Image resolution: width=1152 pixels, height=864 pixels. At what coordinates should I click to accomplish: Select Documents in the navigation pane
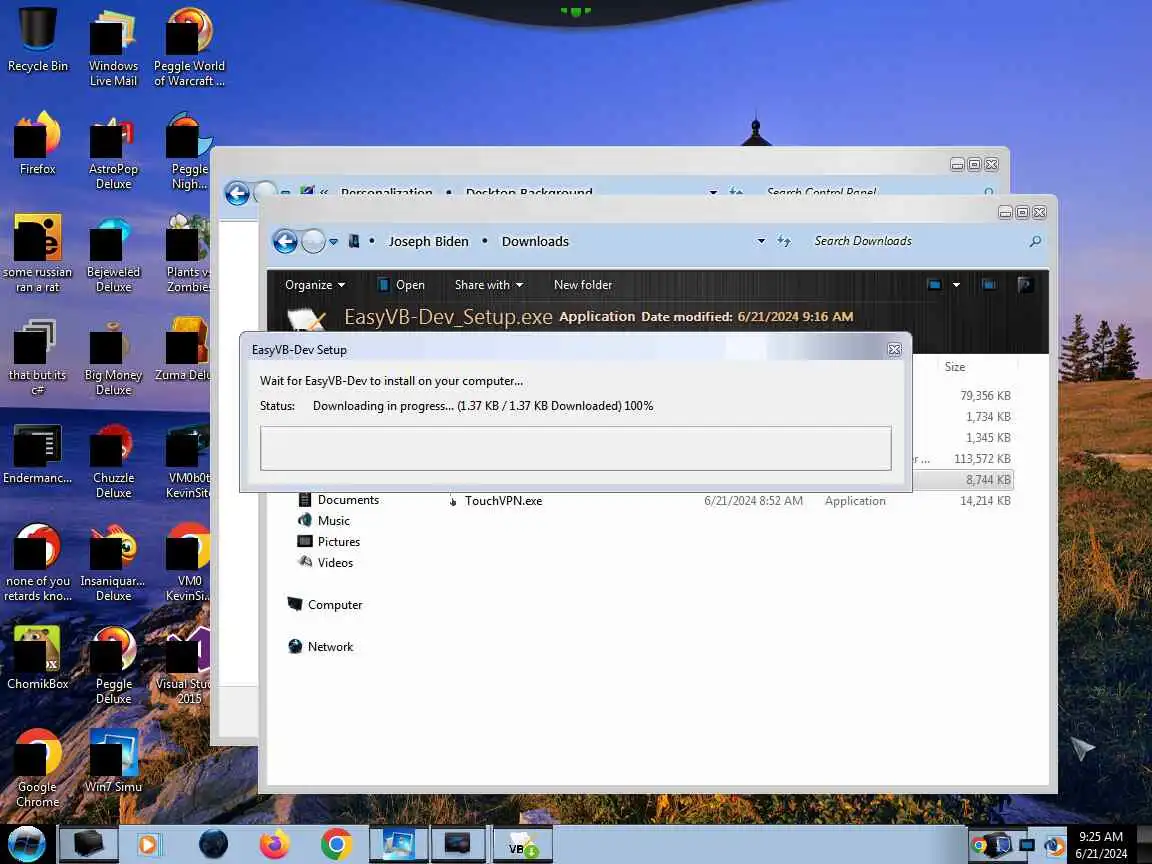coord(339,500)
